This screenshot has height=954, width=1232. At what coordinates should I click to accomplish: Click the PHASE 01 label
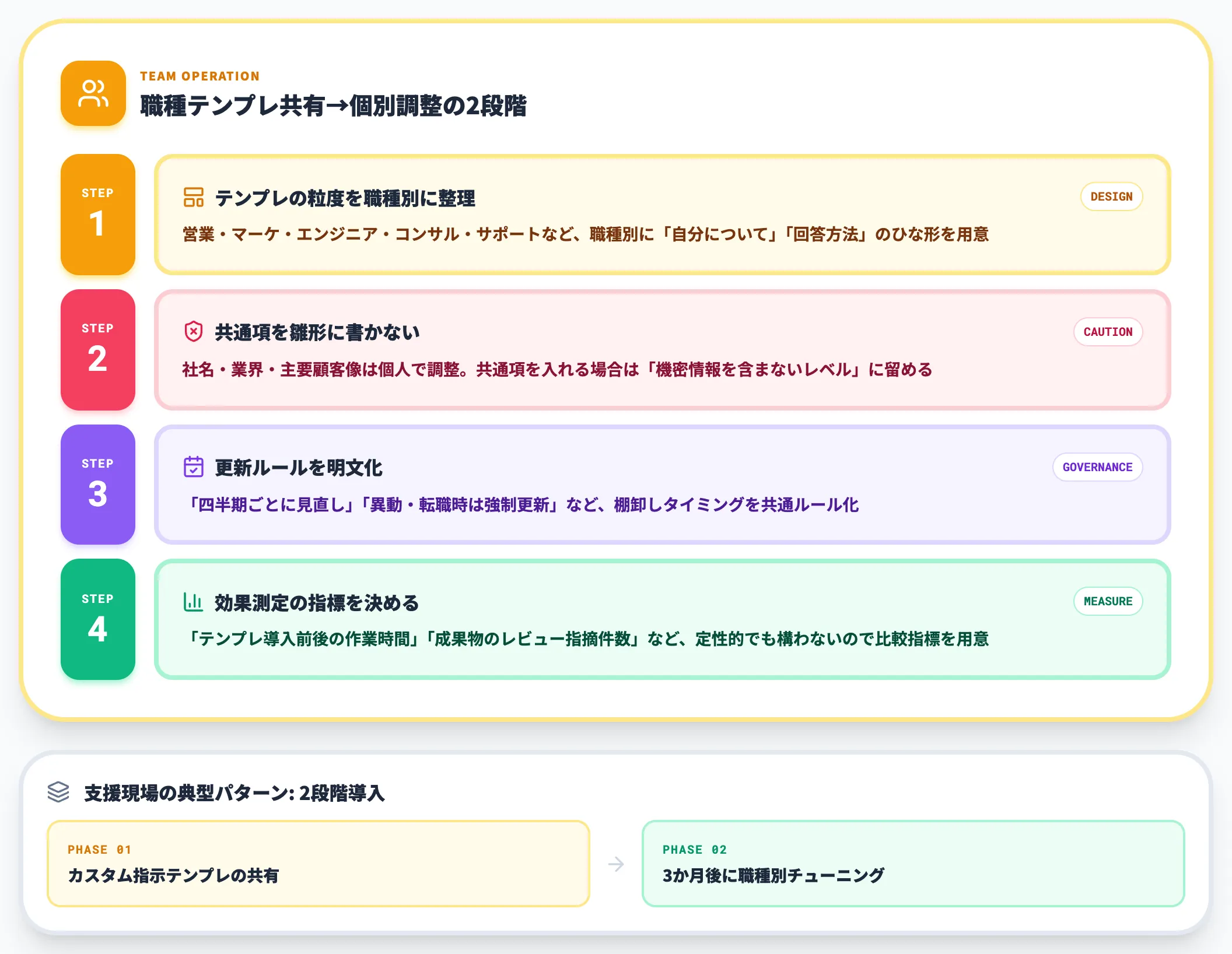[x=100, y=850]
